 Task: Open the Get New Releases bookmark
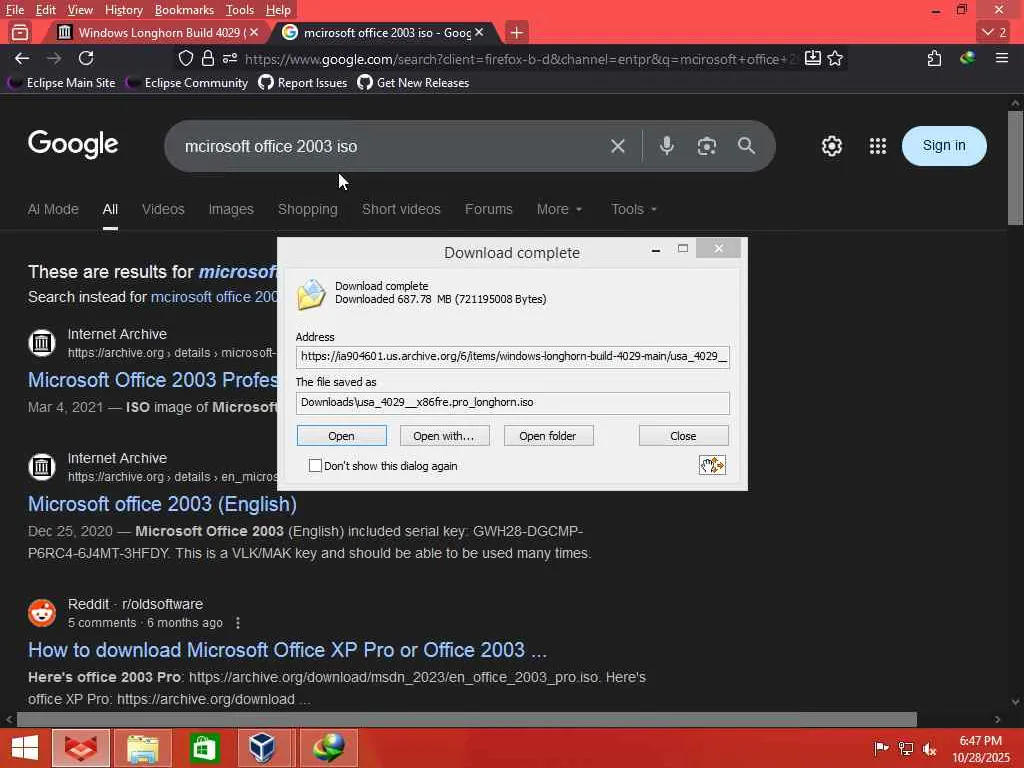(413, 83)
